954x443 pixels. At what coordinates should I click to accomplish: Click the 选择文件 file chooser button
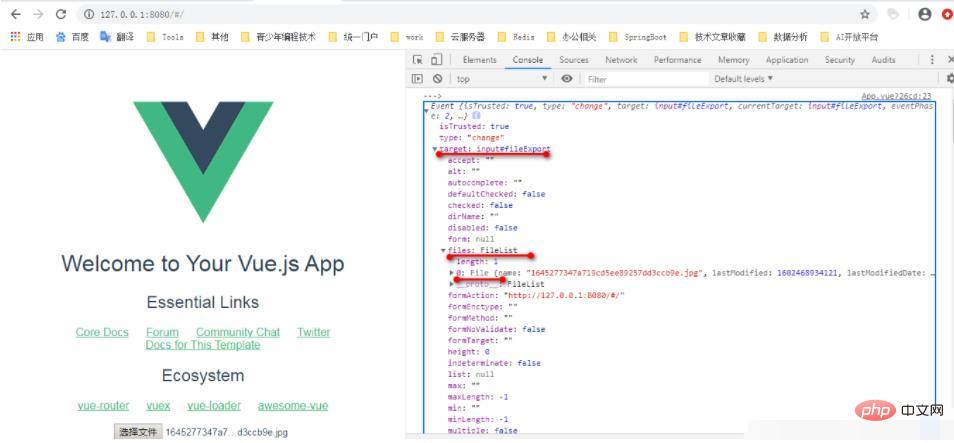click(x=138, y=432)
